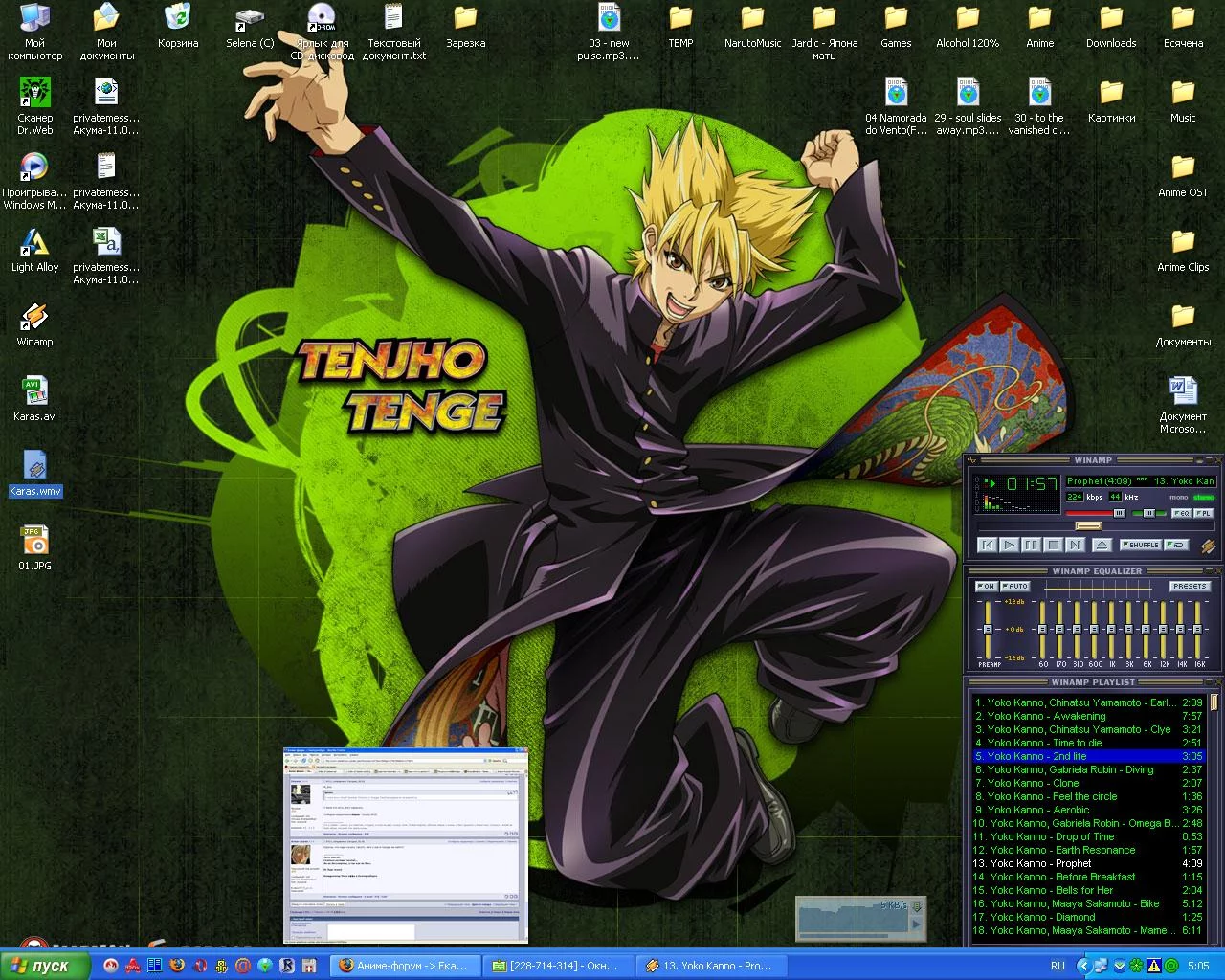Screen dimensions: 1225x980
Task: Toggle equalizer ON button
Action: point(987,586)
